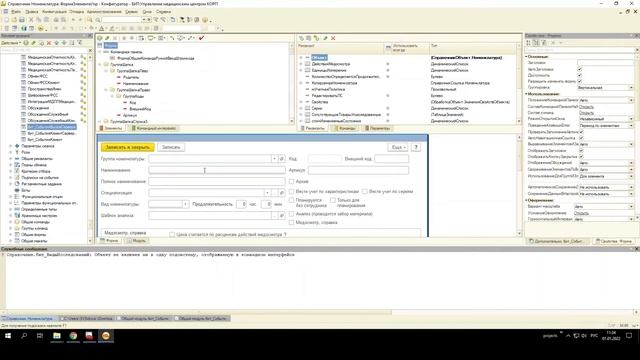Image resolution: width=640 pixels, height=360 pixels.
Task: Click Открыть link for Состав команд property
Action: [587, 113]
